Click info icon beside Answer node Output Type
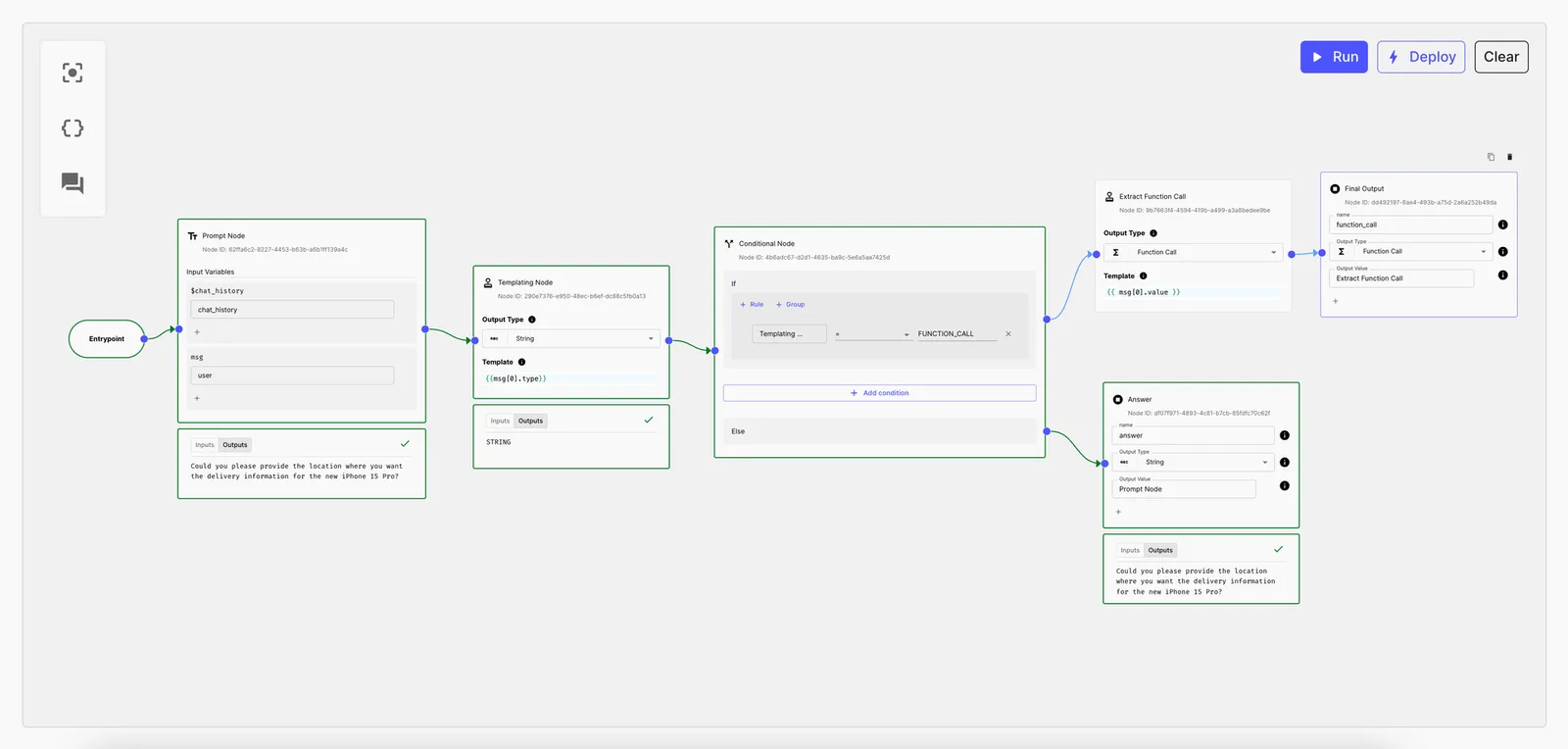Screen dimensions: 1568x749 pos(1285,463)
